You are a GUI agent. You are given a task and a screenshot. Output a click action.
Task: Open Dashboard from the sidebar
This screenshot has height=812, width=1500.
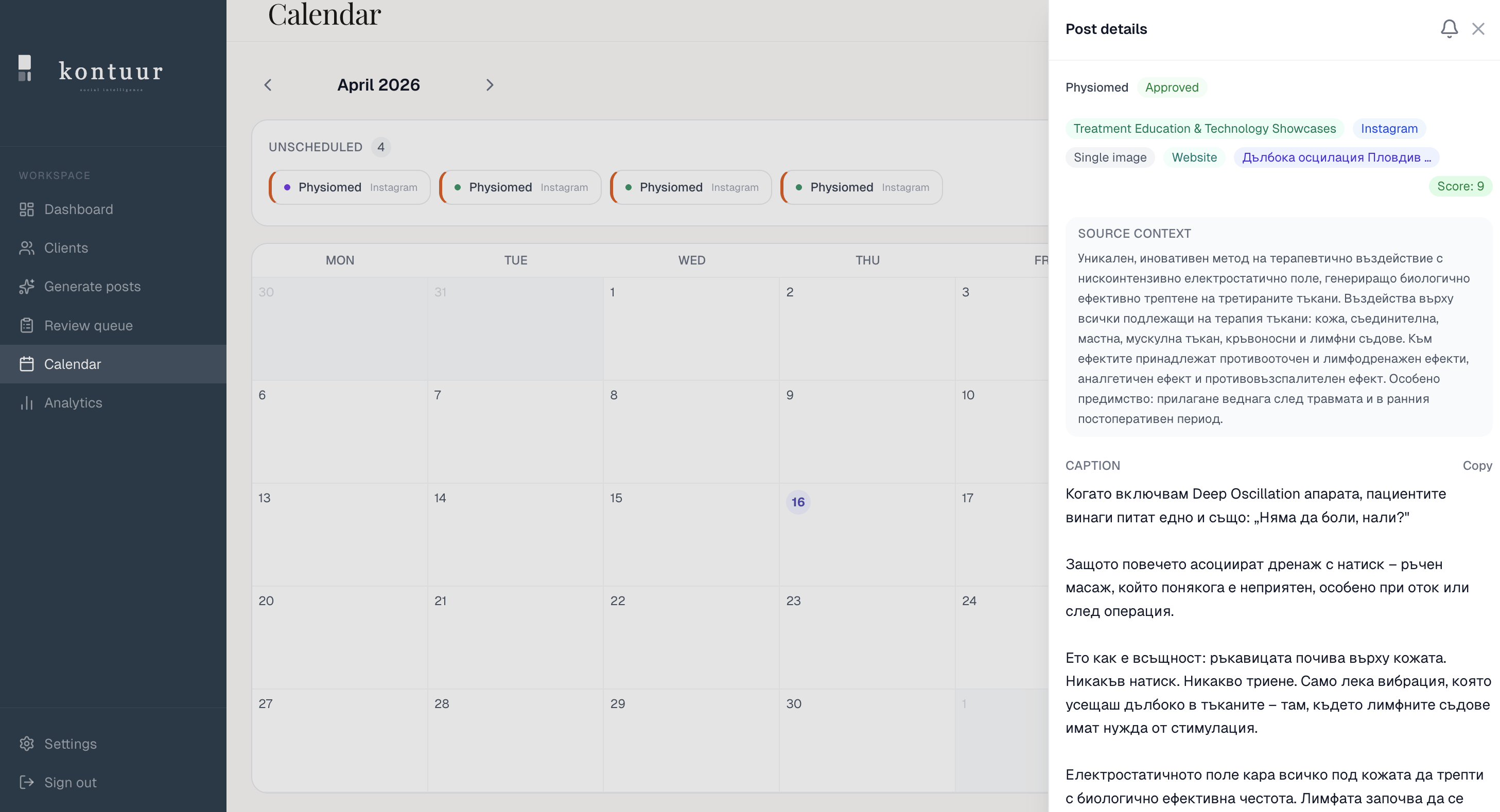pos(113,209)
